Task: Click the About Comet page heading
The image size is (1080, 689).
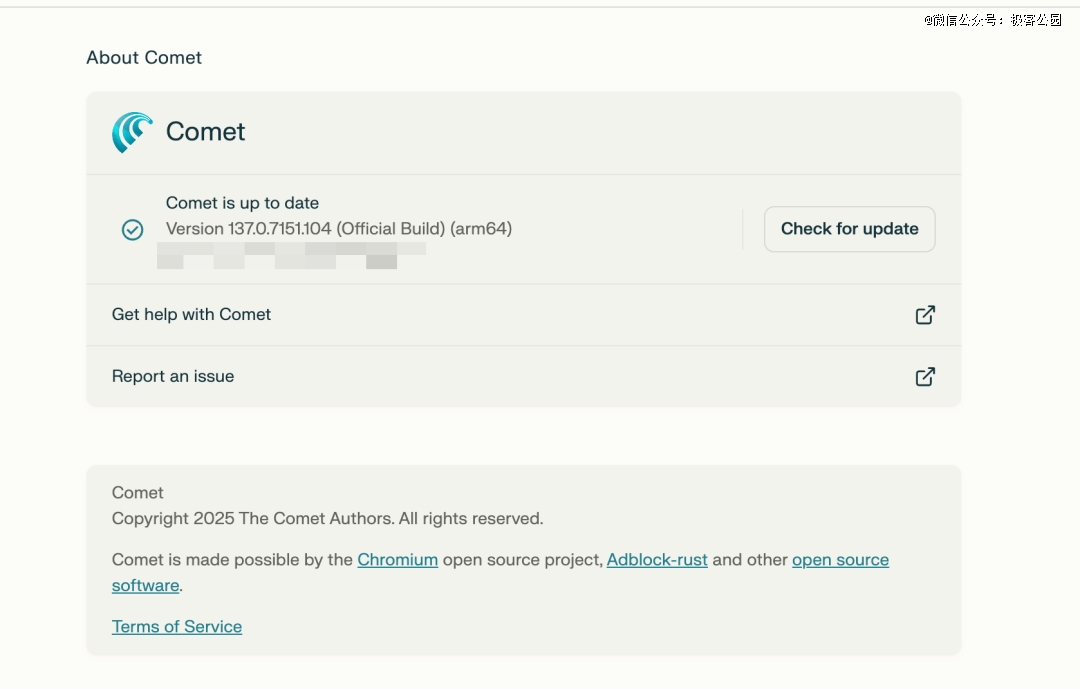Action: tap(144, 58)
